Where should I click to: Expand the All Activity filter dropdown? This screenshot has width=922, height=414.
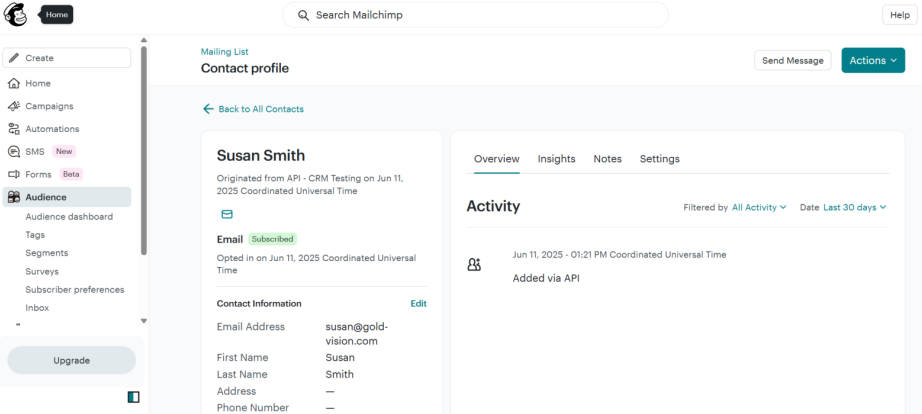pyautogui.click(x=759, y=207)
